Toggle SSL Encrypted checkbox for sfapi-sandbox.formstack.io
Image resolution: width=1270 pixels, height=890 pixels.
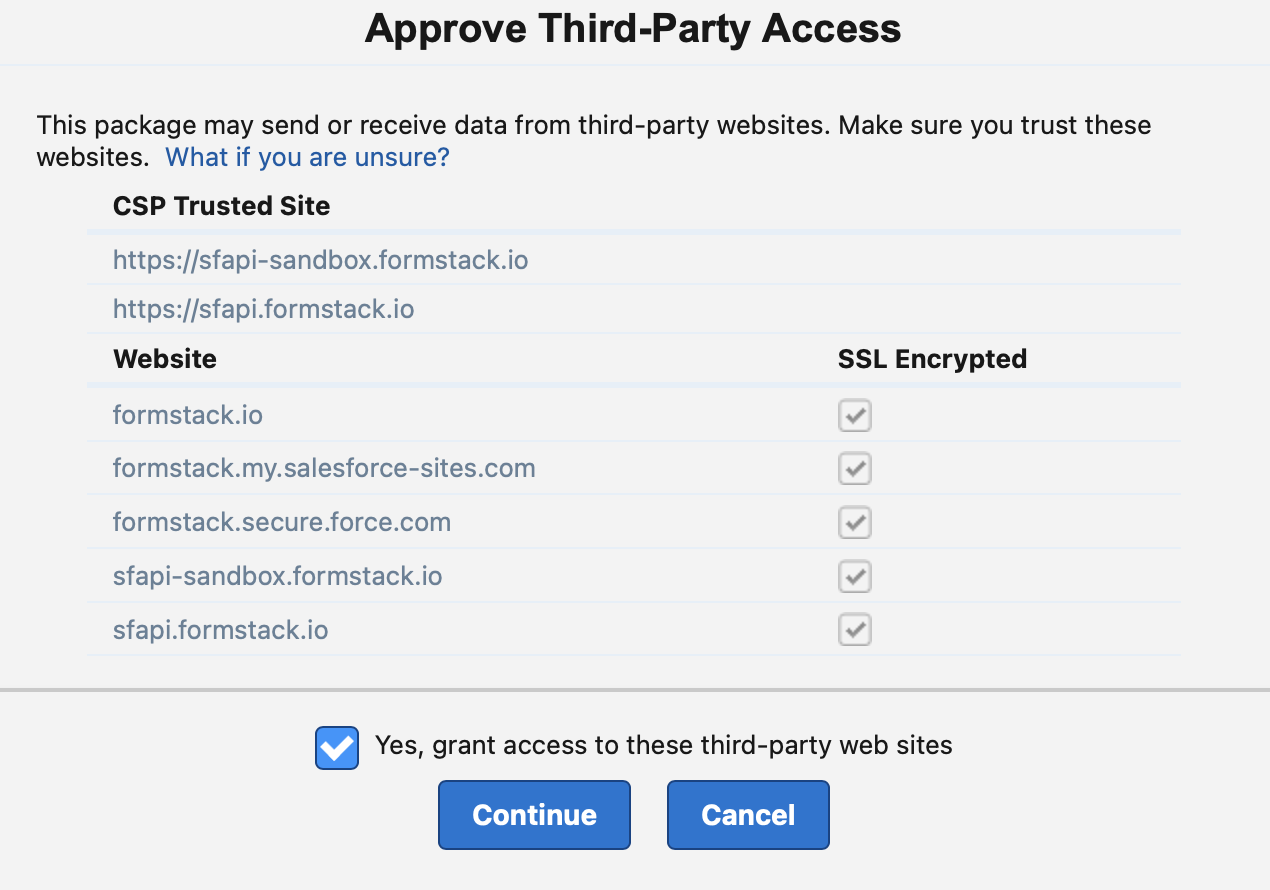(x=855, y=576)
